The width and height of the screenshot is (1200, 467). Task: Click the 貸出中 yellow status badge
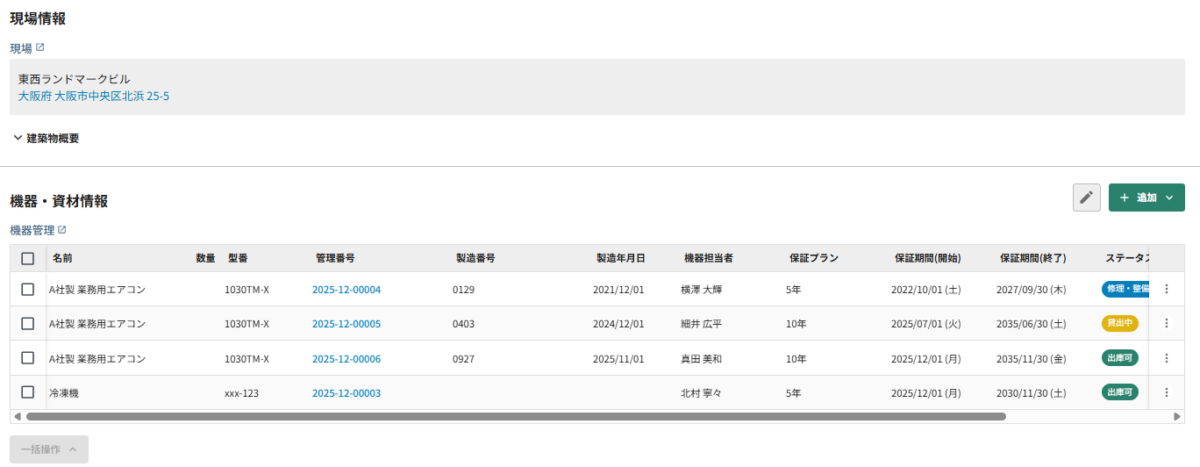click(x=1119, y=323)
